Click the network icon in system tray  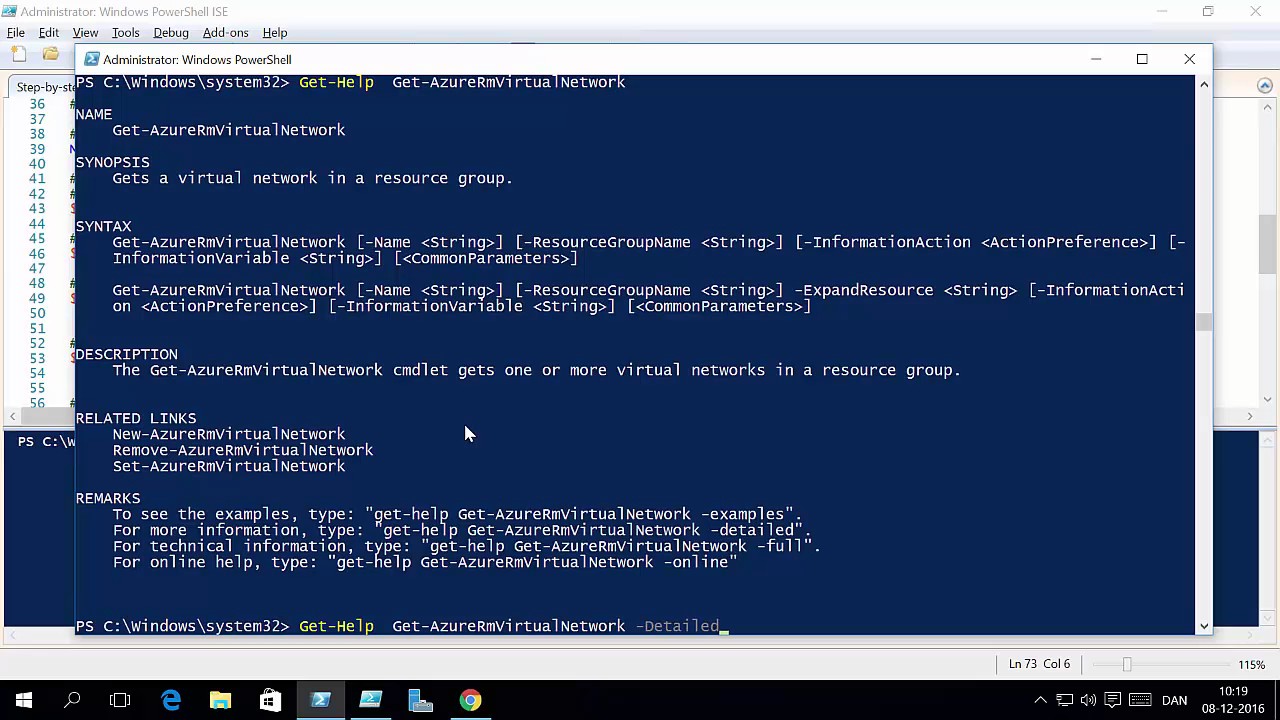click(1064, 700)
